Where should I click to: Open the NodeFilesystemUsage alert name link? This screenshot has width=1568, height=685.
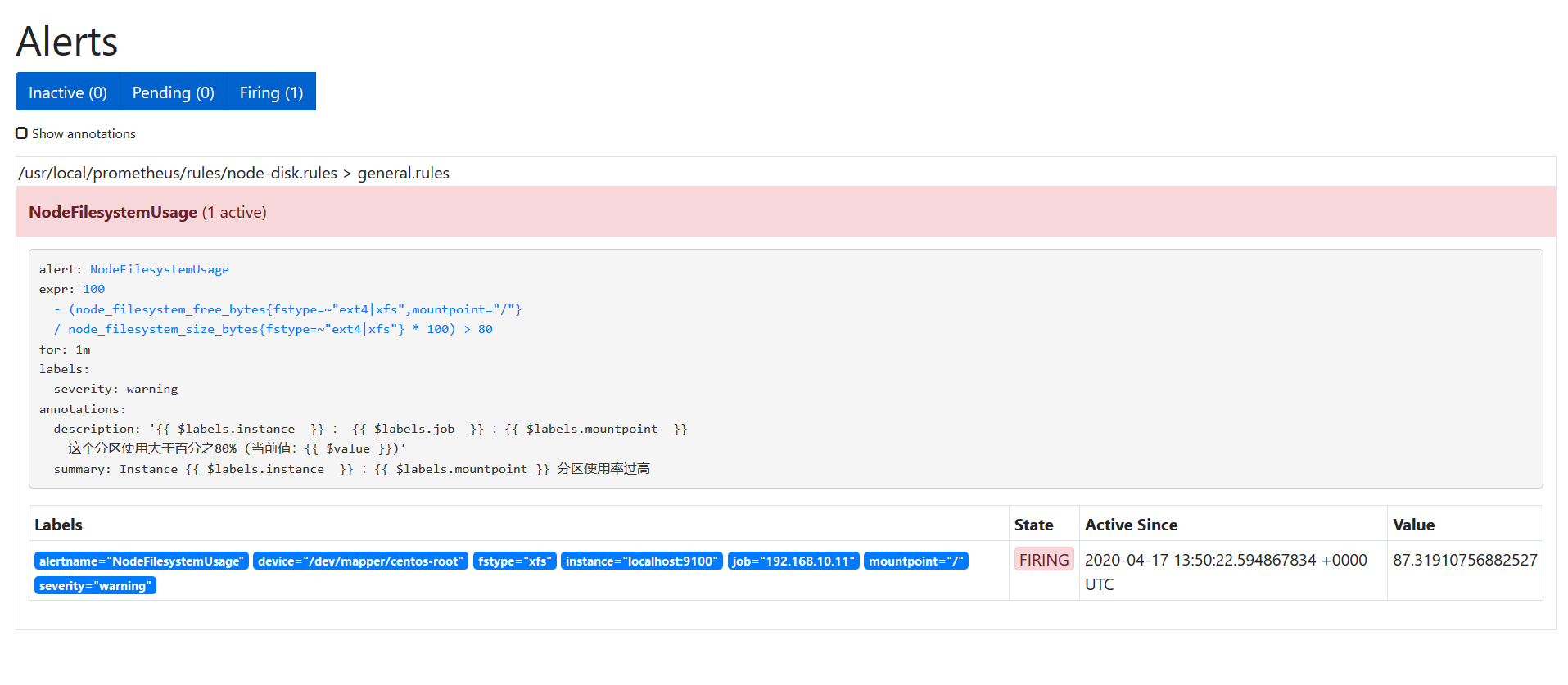pyautogui.click(x=160, y=269)
